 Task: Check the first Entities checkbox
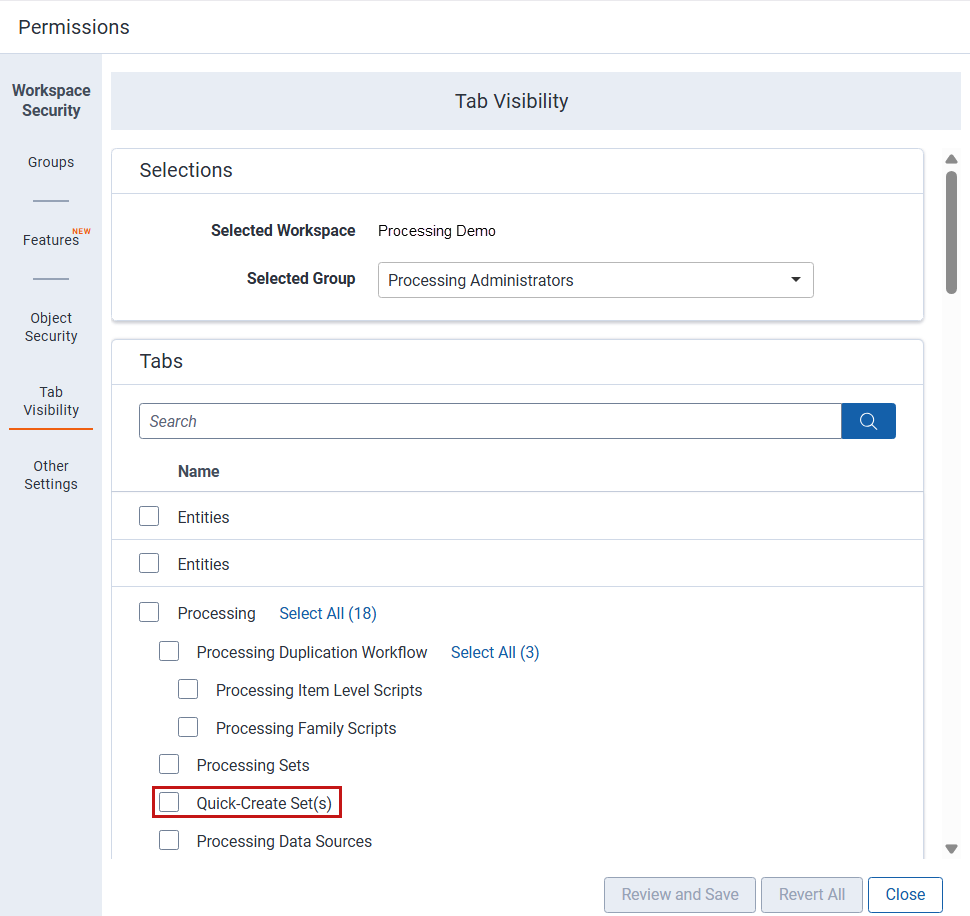pyautogui.click(x=149, y=515)
